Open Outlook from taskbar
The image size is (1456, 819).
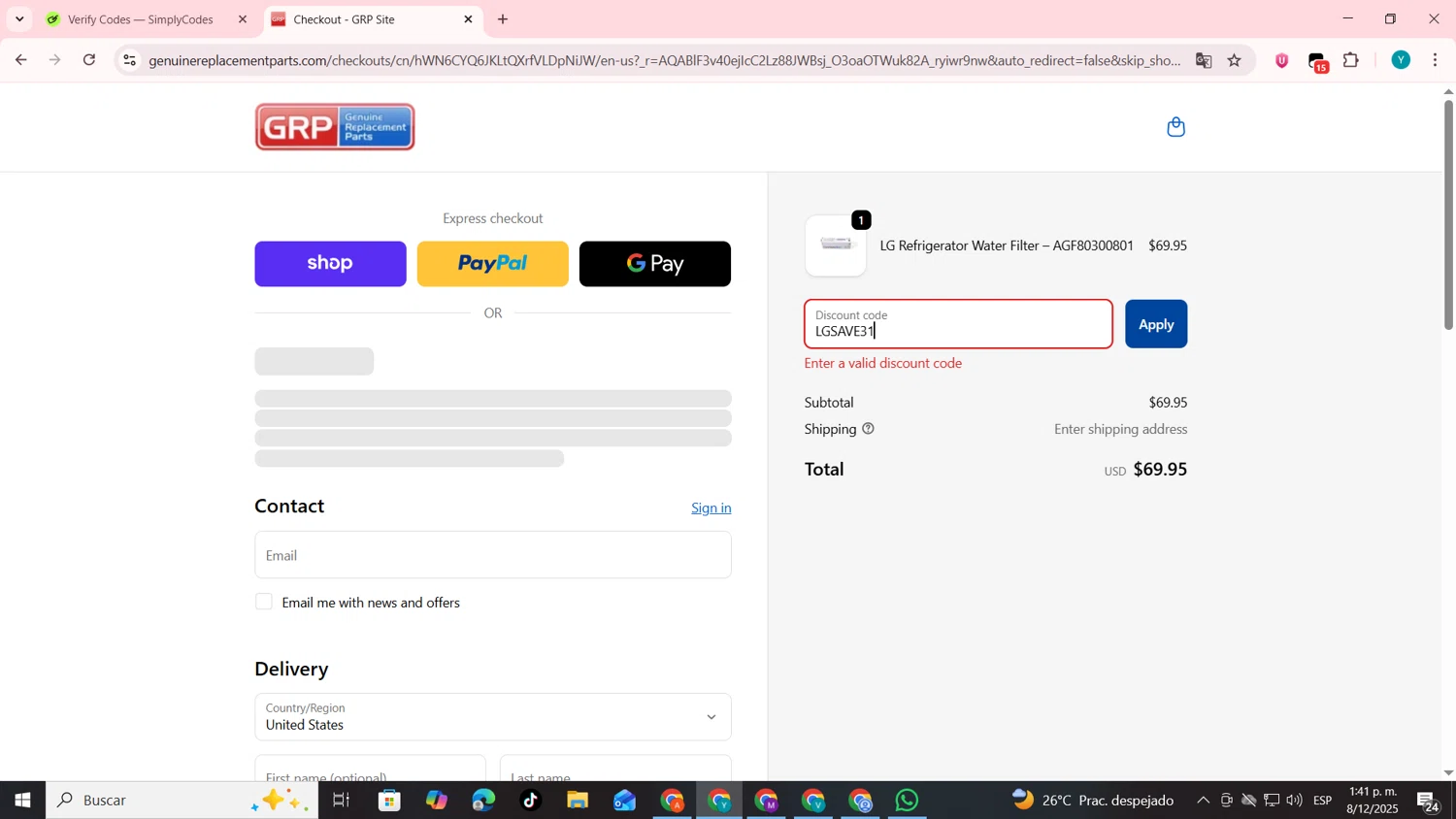tap(624, 801)
